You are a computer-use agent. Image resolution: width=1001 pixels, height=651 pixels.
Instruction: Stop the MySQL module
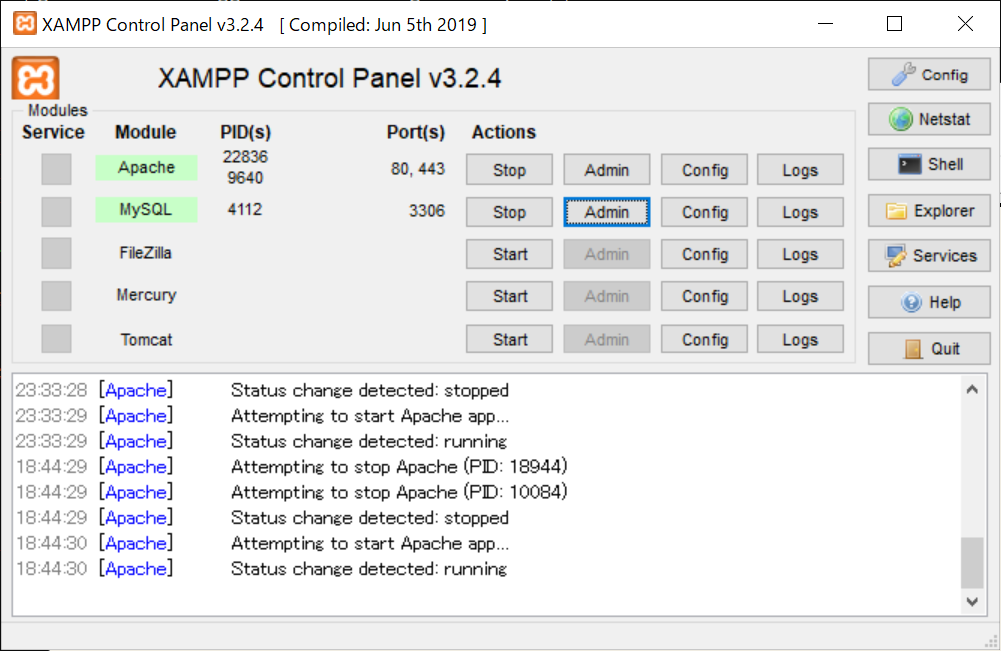coord(509,212)
